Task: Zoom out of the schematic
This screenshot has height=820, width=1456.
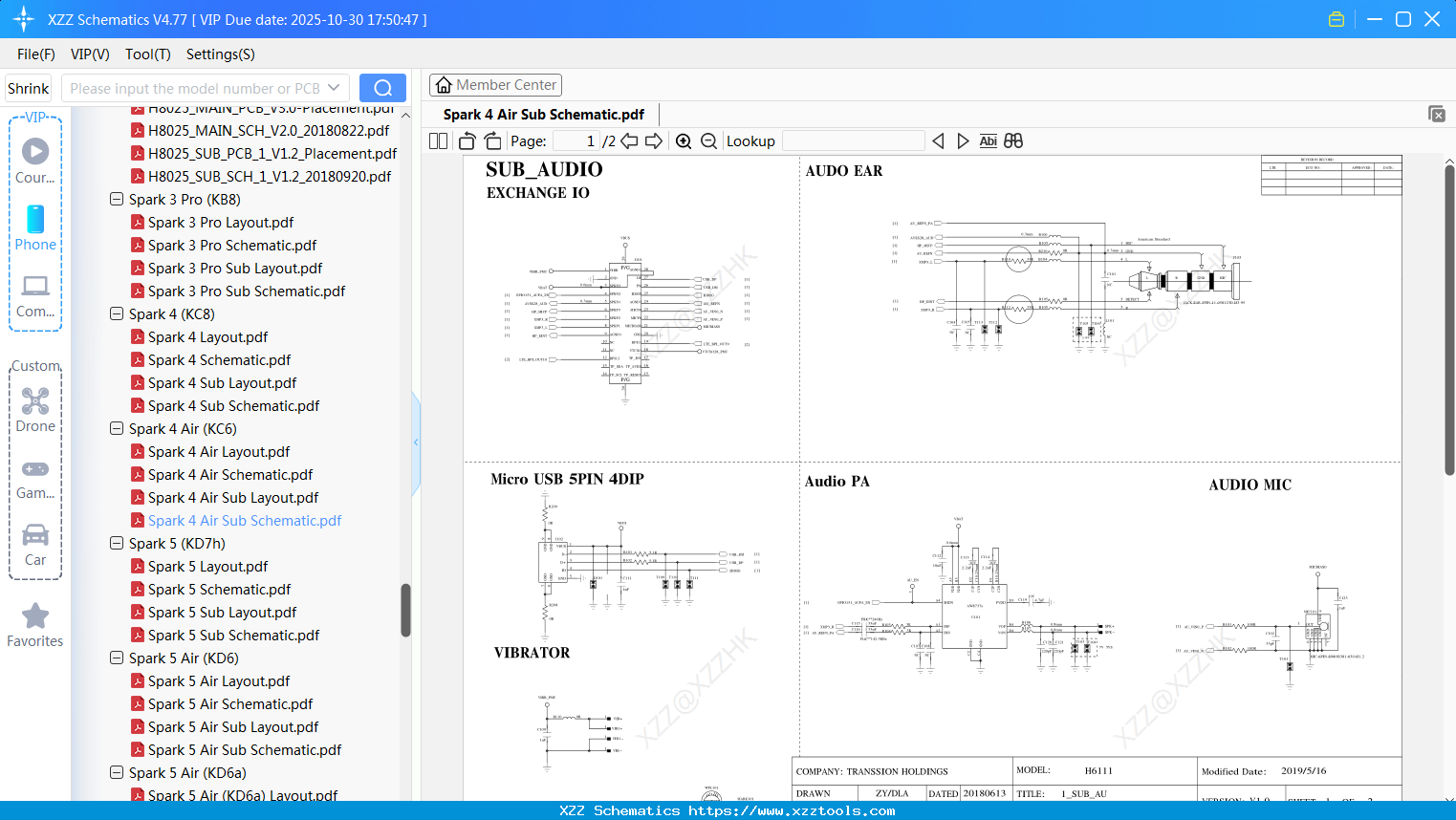Action: (708, 140)
